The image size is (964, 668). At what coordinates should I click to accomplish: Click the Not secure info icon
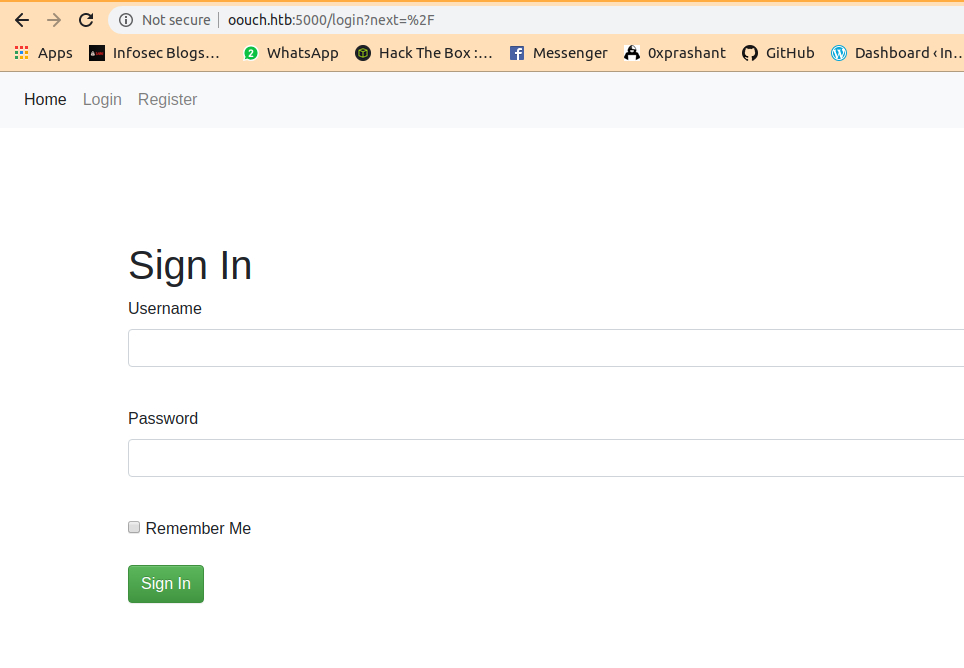pyautogui.click(x=126, y=20)
